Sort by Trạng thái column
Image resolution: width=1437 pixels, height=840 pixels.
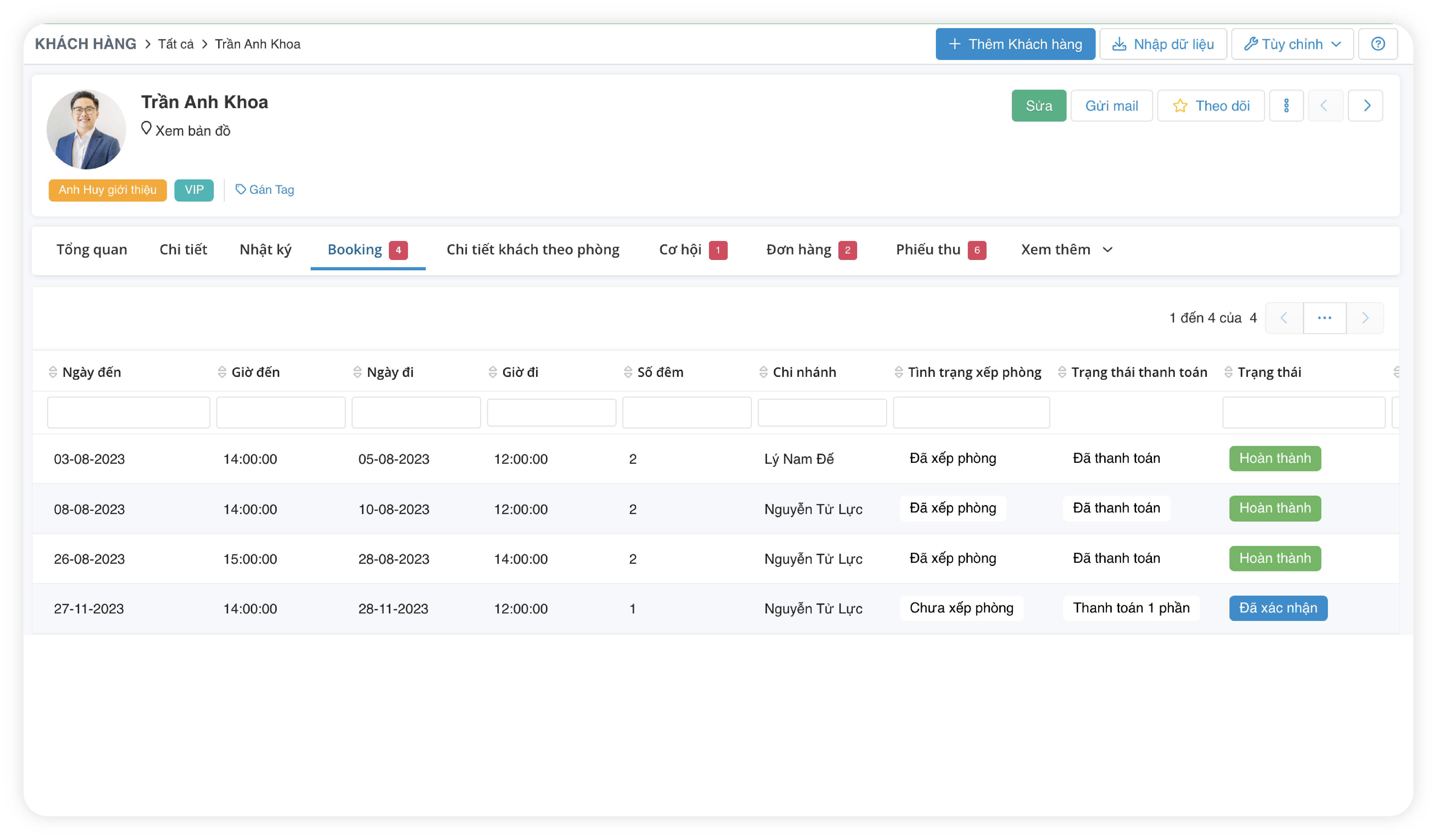click(x=1228, y=372)
